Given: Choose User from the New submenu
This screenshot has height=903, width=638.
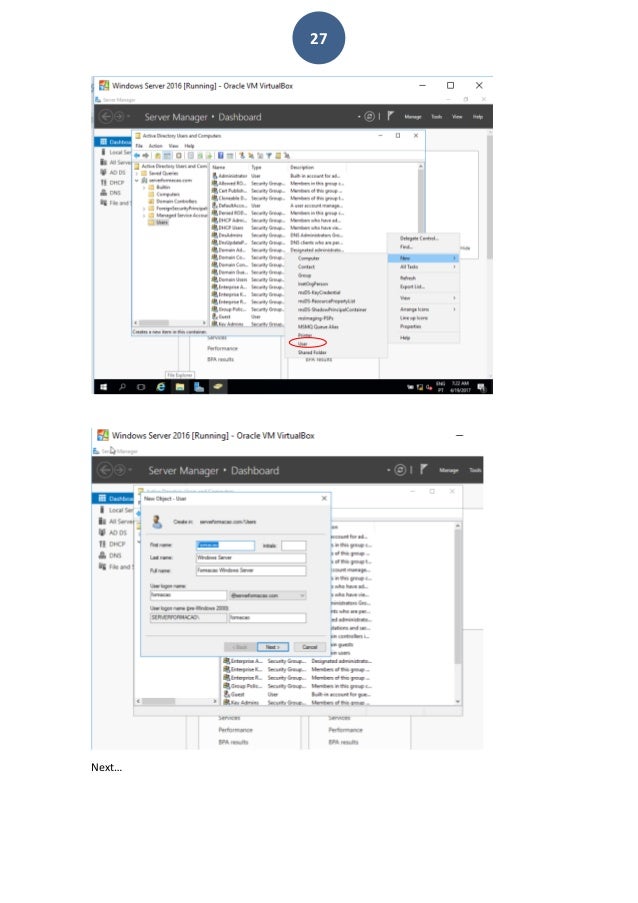Looking at the screenshot, I should (302, 344).
